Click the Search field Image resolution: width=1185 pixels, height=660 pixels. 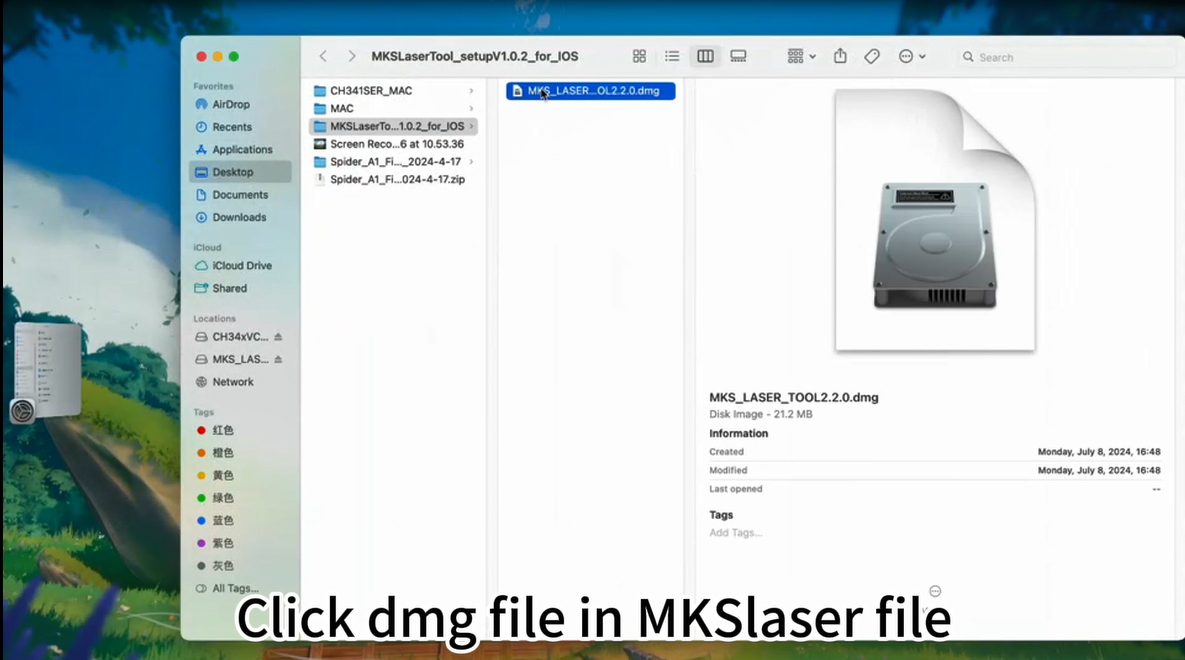(x=1067, y=57)
